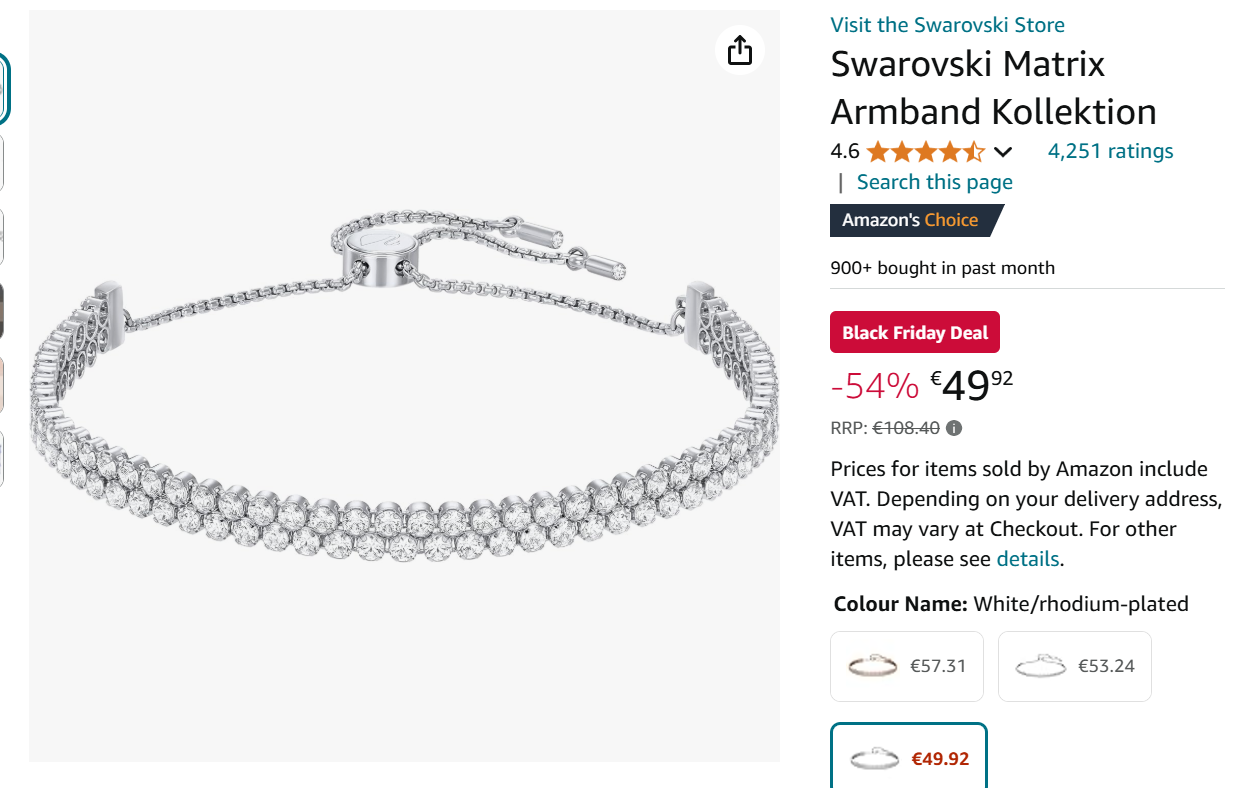This screenshot has height=788, width=1241.
Task: Open the 4,251 ratings link
Action: tap(1110, 151)
